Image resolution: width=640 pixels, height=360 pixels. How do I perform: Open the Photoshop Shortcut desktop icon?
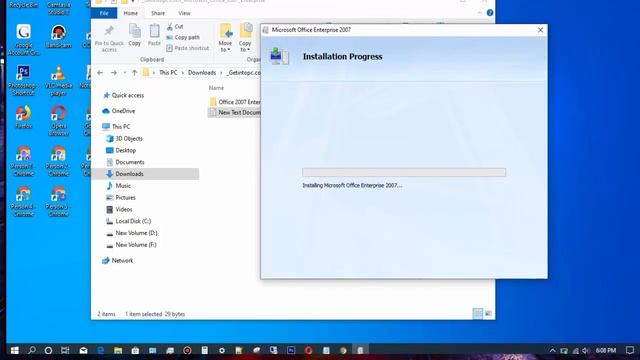(x=23, y=81)
